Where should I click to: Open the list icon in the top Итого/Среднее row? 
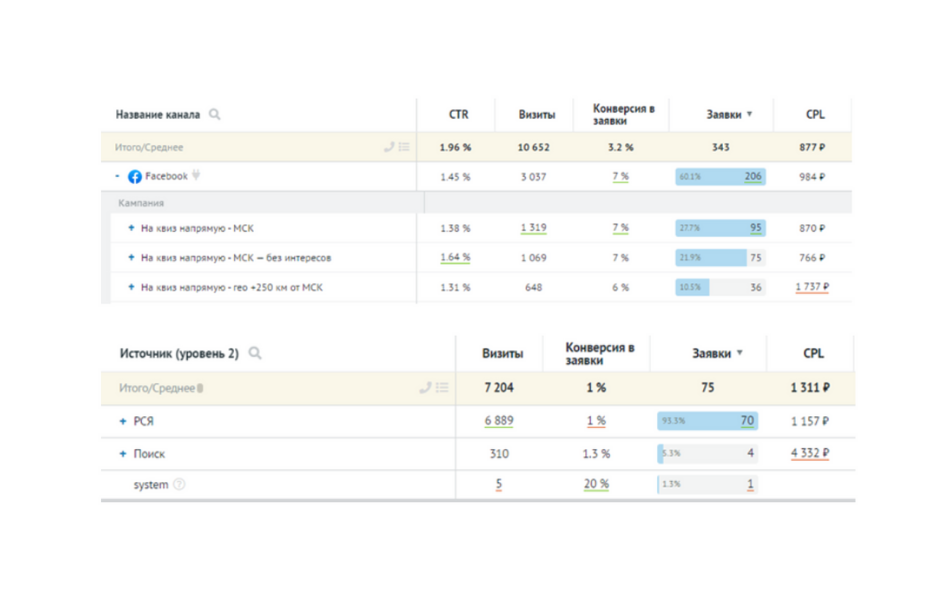(404, 147)
